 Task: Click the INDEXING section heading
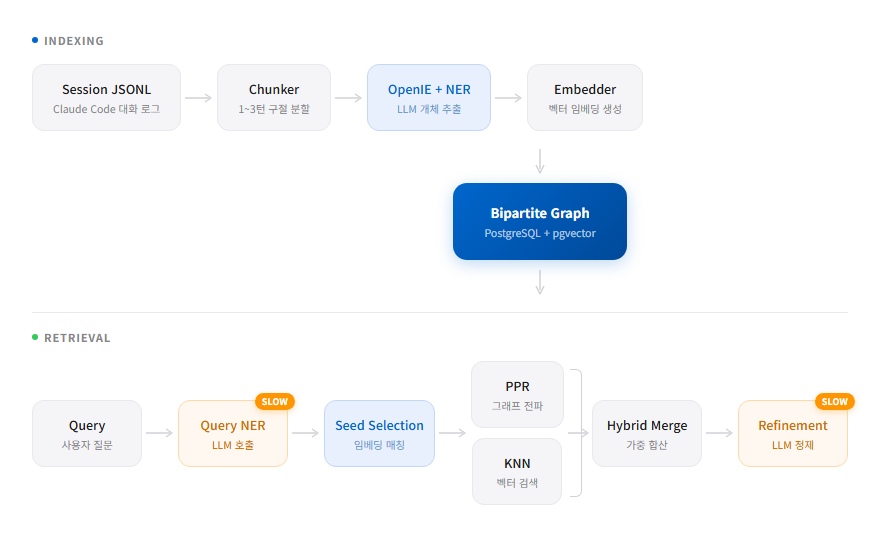(74, 41)
